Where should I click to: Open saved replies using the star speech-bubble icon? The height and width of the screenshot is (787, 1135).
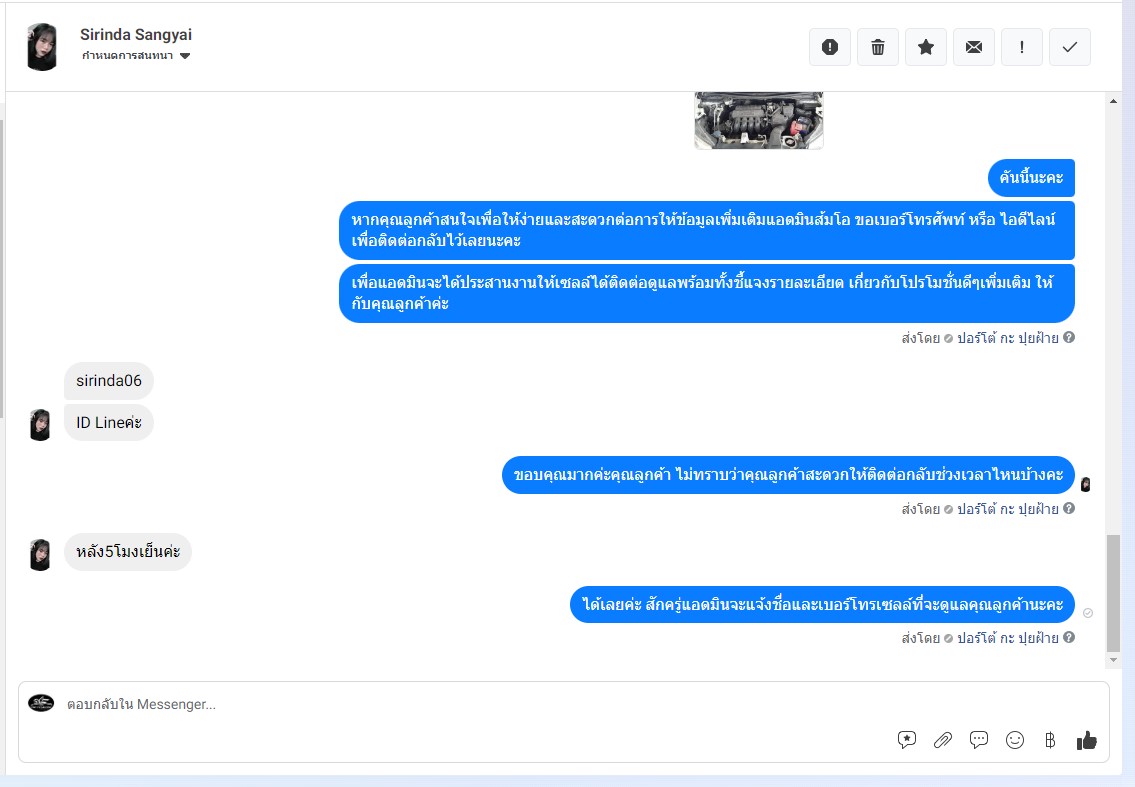pos(906,739)
